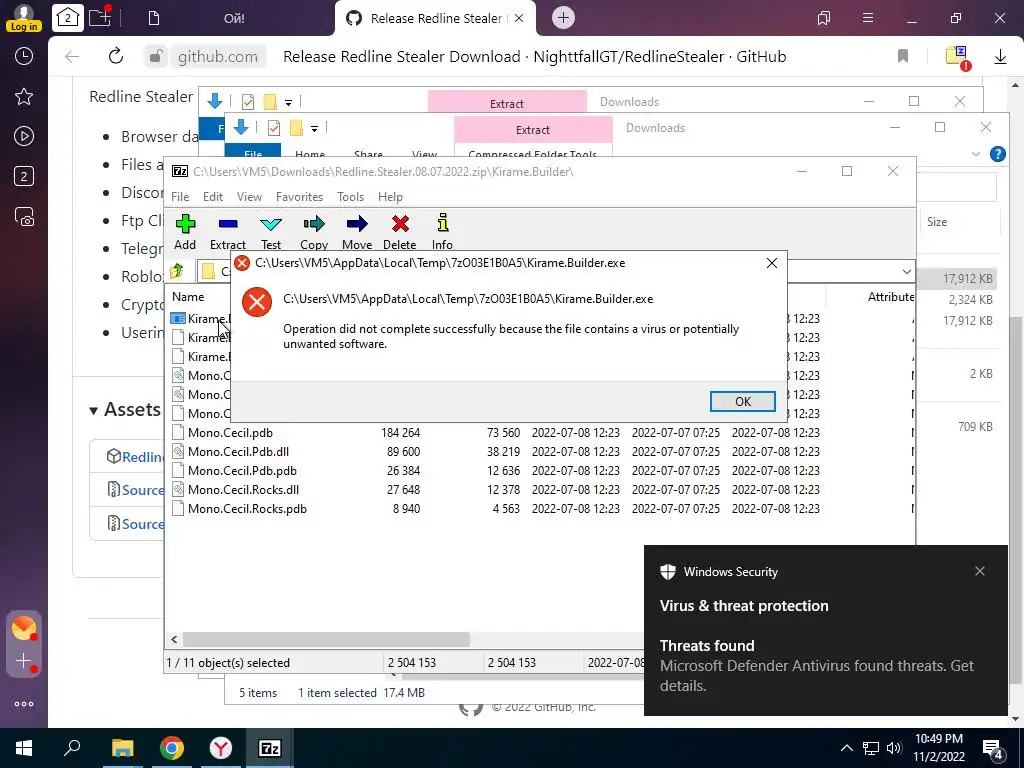Close the Release Redline Stealer tab
1024x768 pixels.
click(x=519, y=18)
